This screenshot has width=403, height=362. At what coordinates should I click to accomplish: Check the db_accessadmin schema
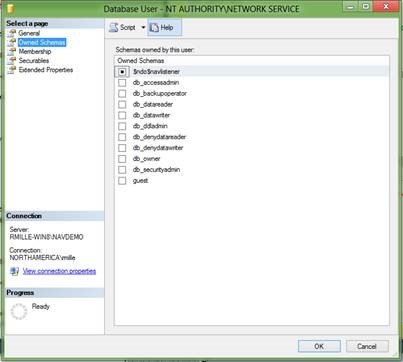122,83
